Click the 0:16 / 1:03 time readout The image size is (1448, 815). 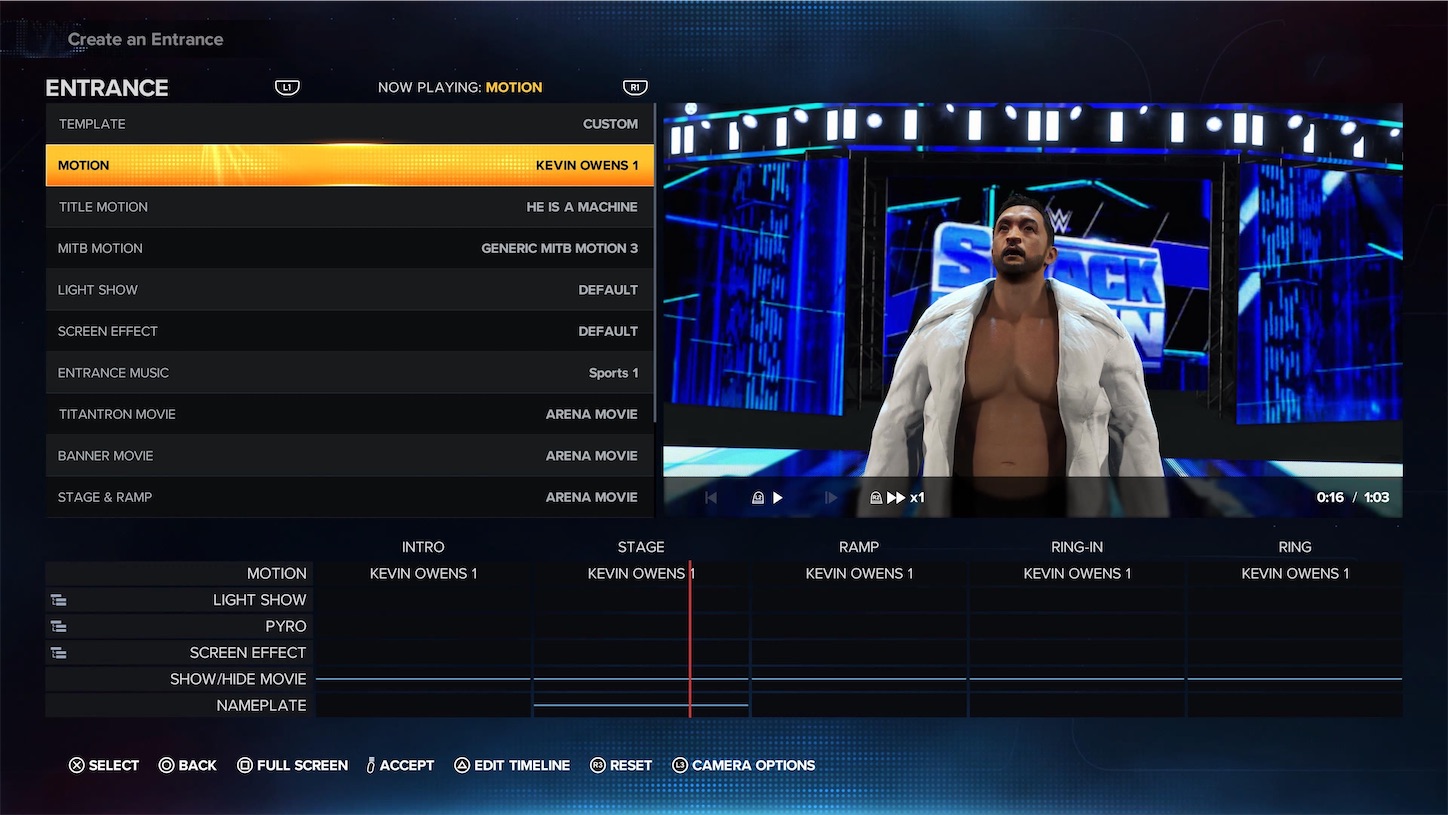[x=1353, y=497]
